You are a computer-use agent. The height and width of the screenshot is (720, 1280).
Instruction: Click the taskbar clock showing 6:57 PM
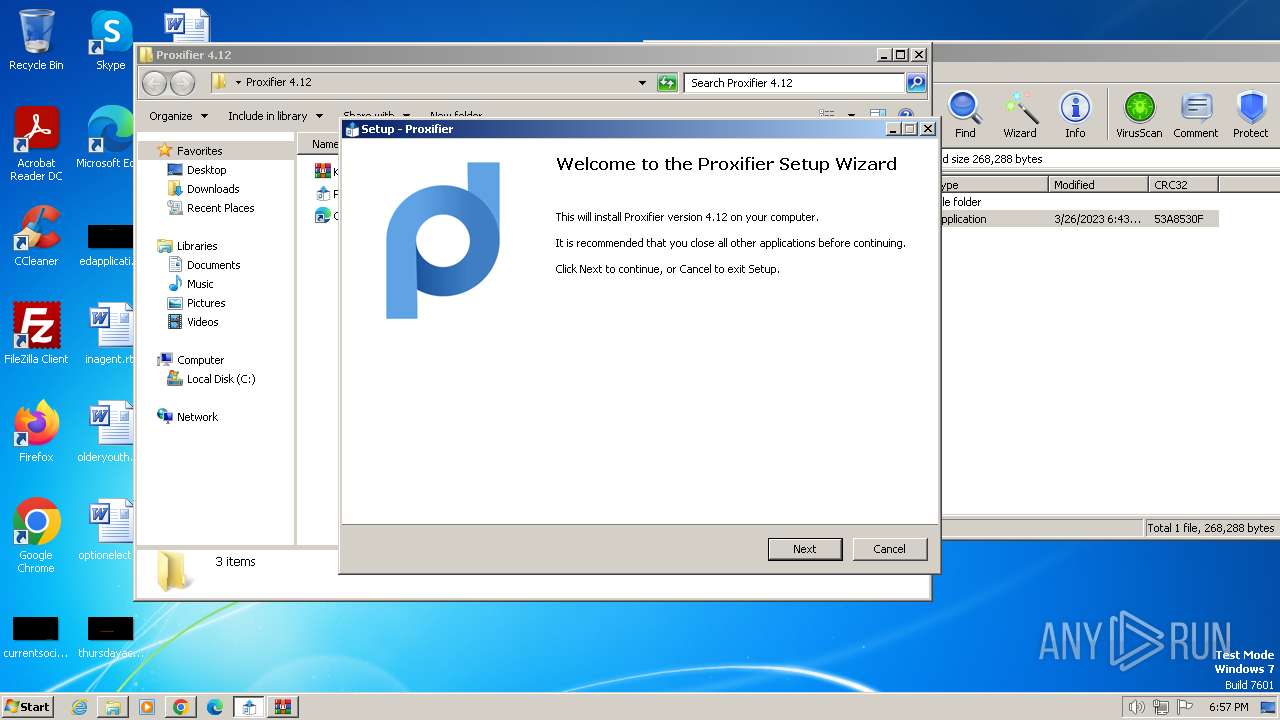point(1228,707)
